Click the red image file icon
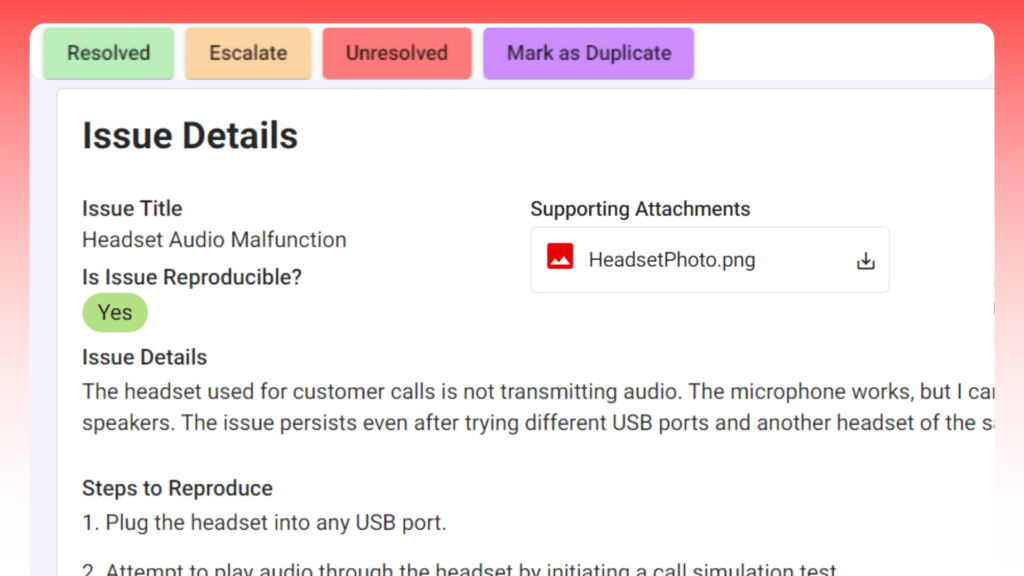1024x576 pixels. pos(560,256)
